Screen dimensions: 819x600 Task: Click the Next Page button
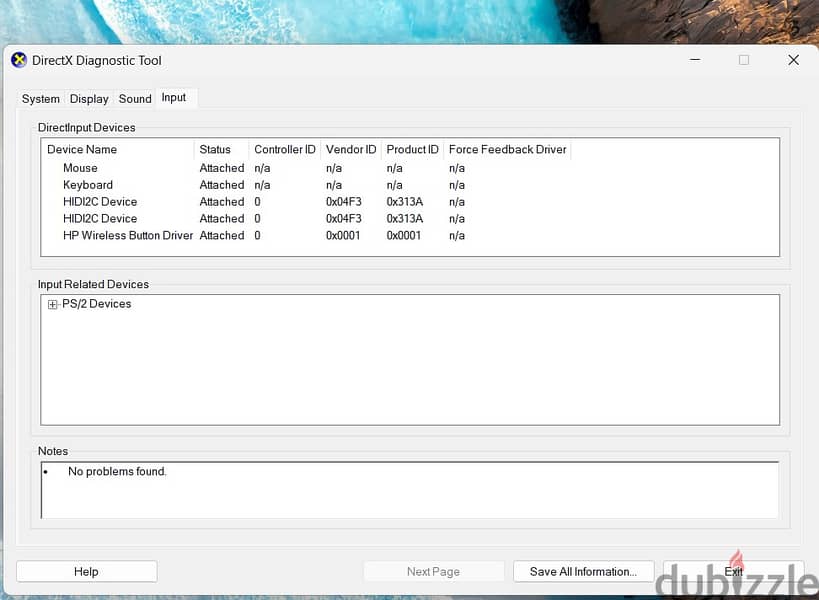434,571
